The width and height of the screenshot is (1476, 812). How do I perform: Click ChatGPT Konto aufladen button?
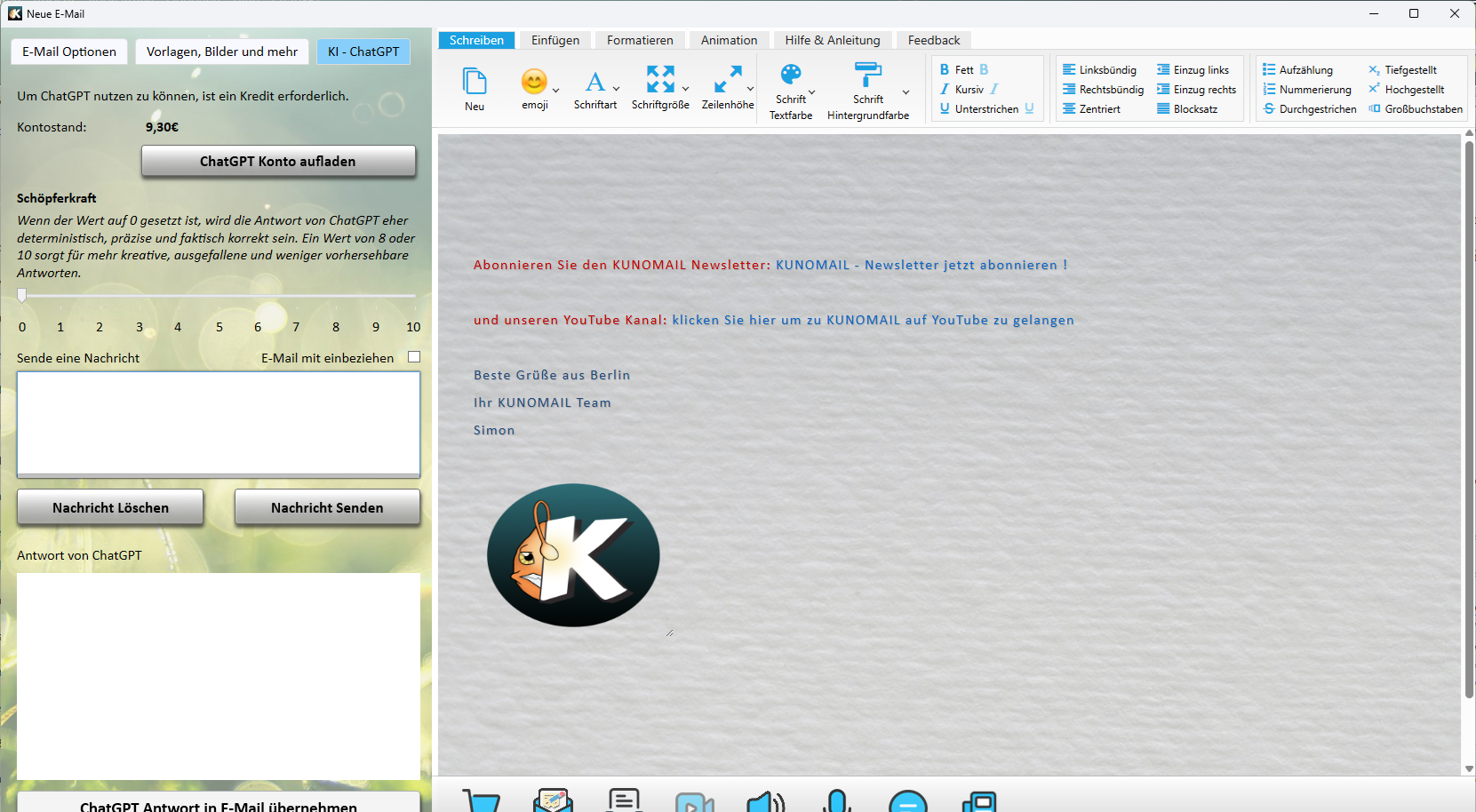click(x=278, y=161)
